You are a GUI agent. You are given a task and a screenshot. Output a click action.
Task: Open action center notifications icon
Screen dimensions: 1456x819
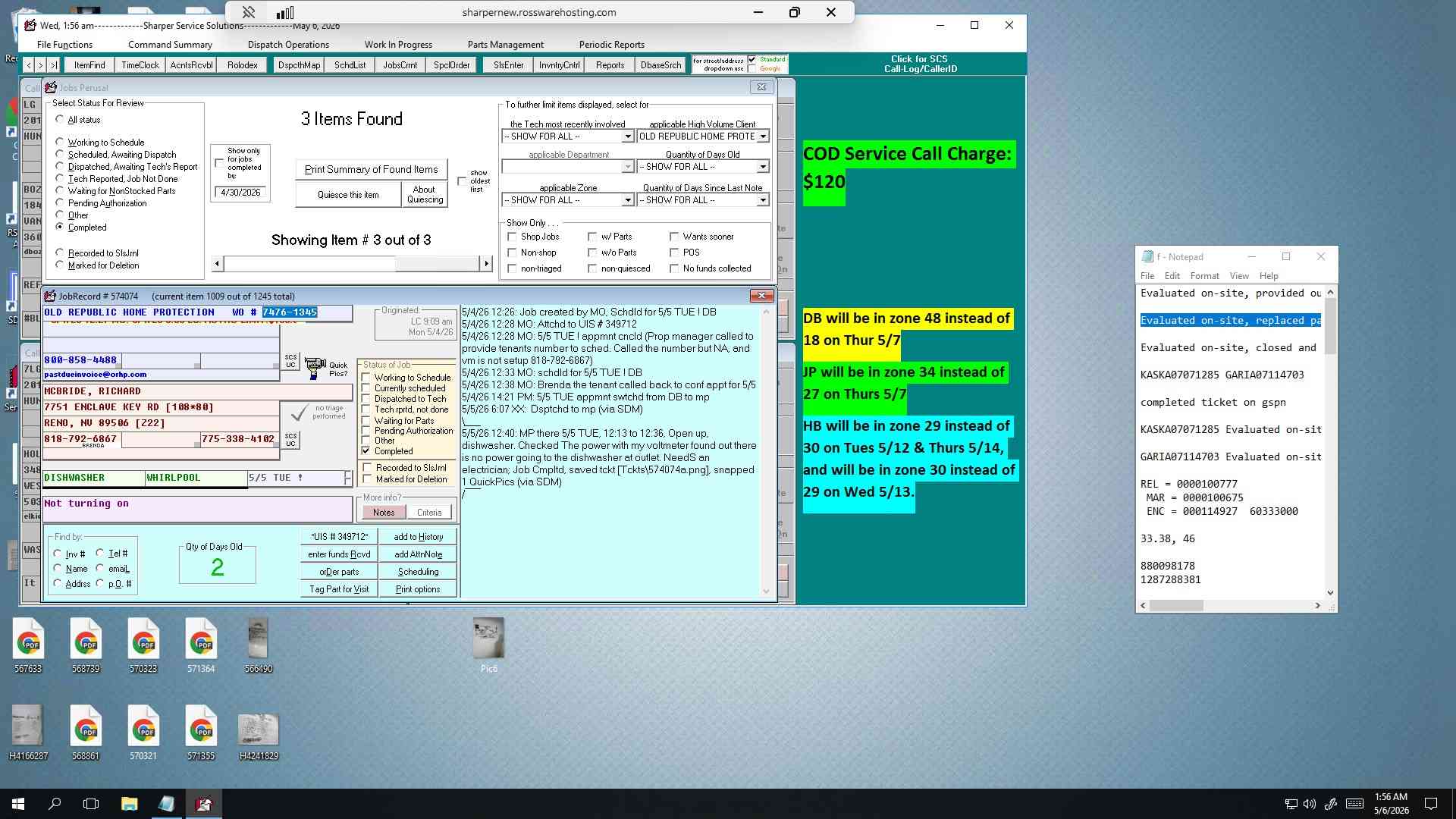1431,804
